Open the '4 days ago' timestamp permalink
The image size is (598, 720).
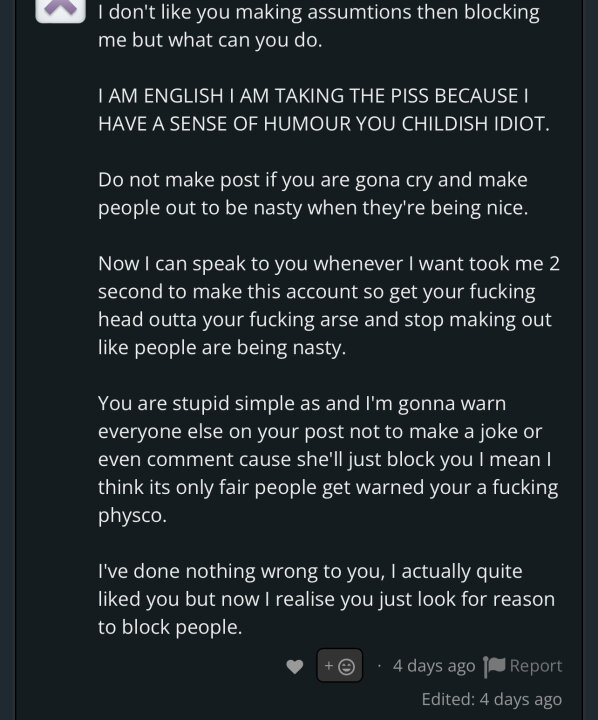coord(434,666)
